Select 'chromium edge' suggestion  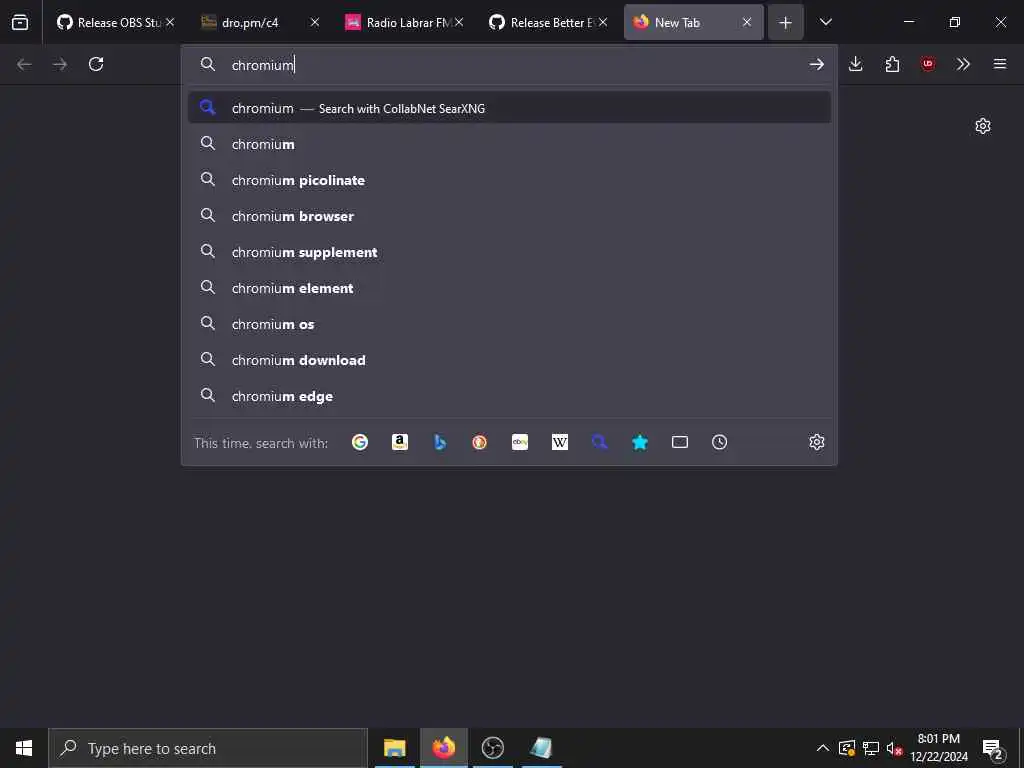click(x=509, y=396)
